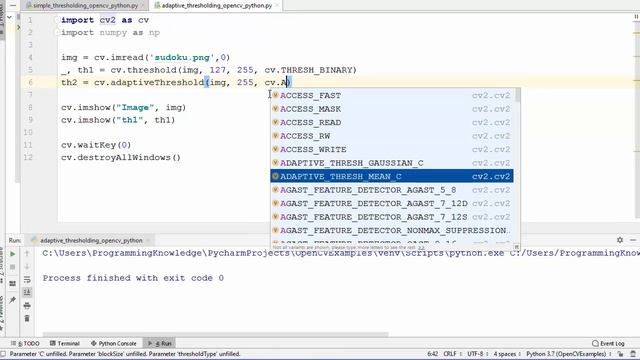Click 'numpy' in the import on line 2
The height and width of the screenshot is (360, 640).
(x=113, y=33)
